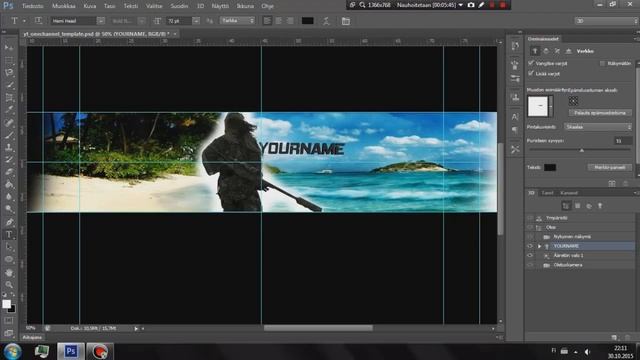The height and width of the screenshot is (360, 640).
Task: Open the tool preset picker arrow
Action: 24,20
